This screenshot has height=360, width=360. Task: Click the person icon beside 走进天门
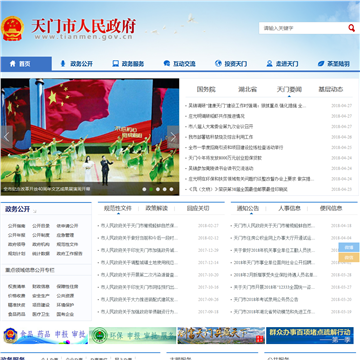(269, 63)
